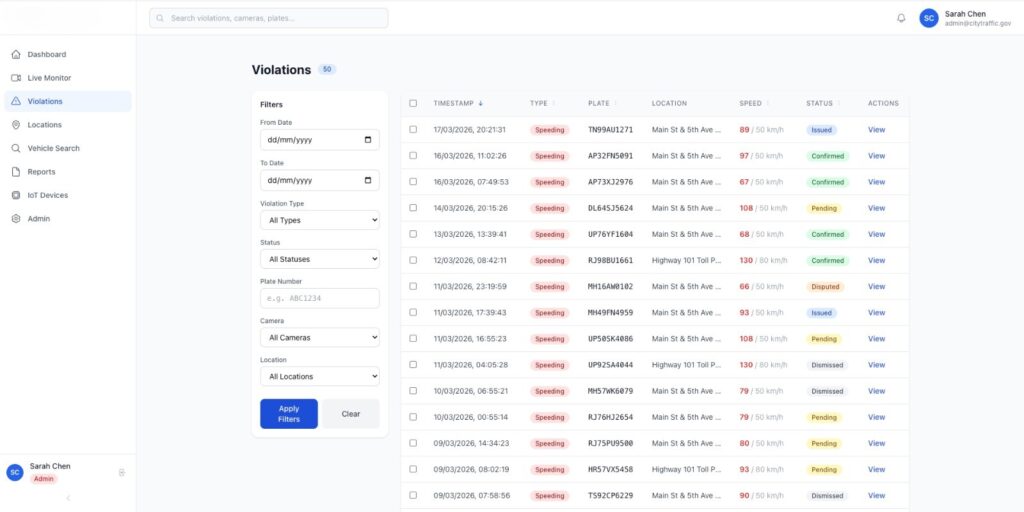Open calendar picker for From Date
Viewport: 1024px width, 512px height.
368,140
